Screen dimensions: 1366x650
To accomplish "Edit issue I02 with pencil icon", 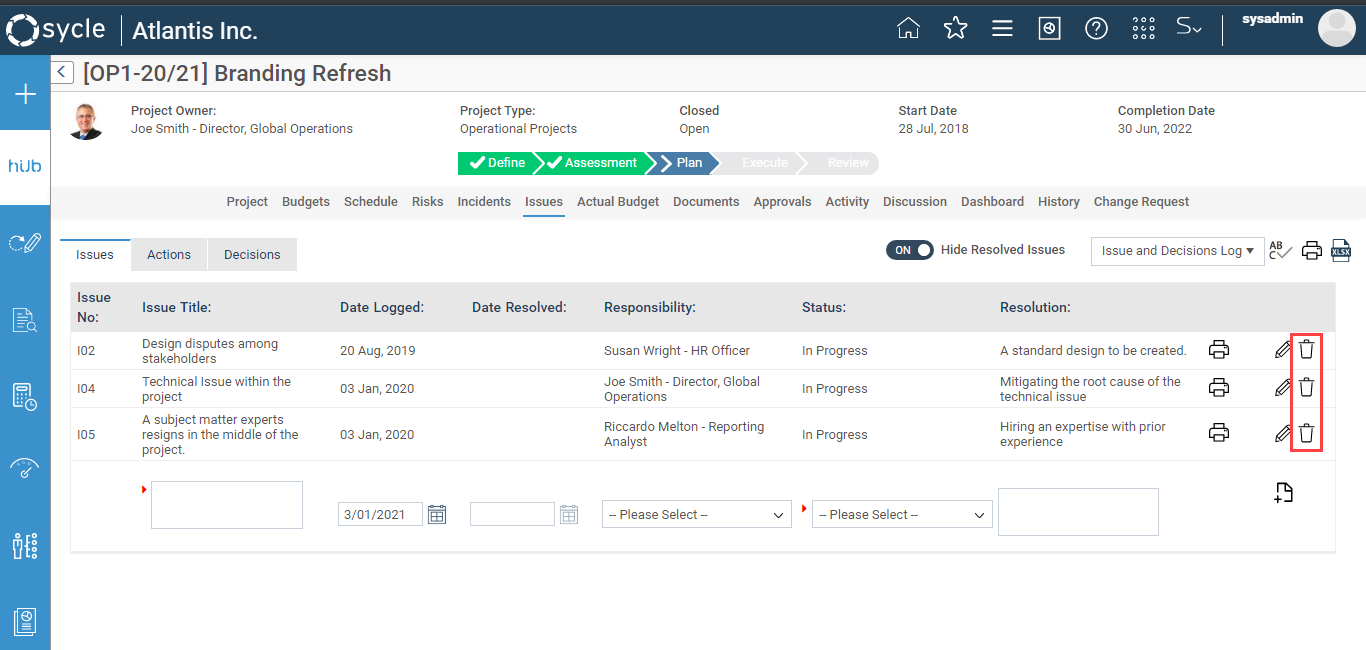I will [1283, 350].
